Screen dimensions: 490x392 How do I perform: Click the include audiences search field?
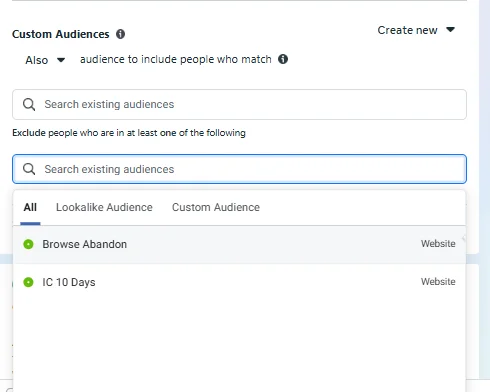point(239,104)
